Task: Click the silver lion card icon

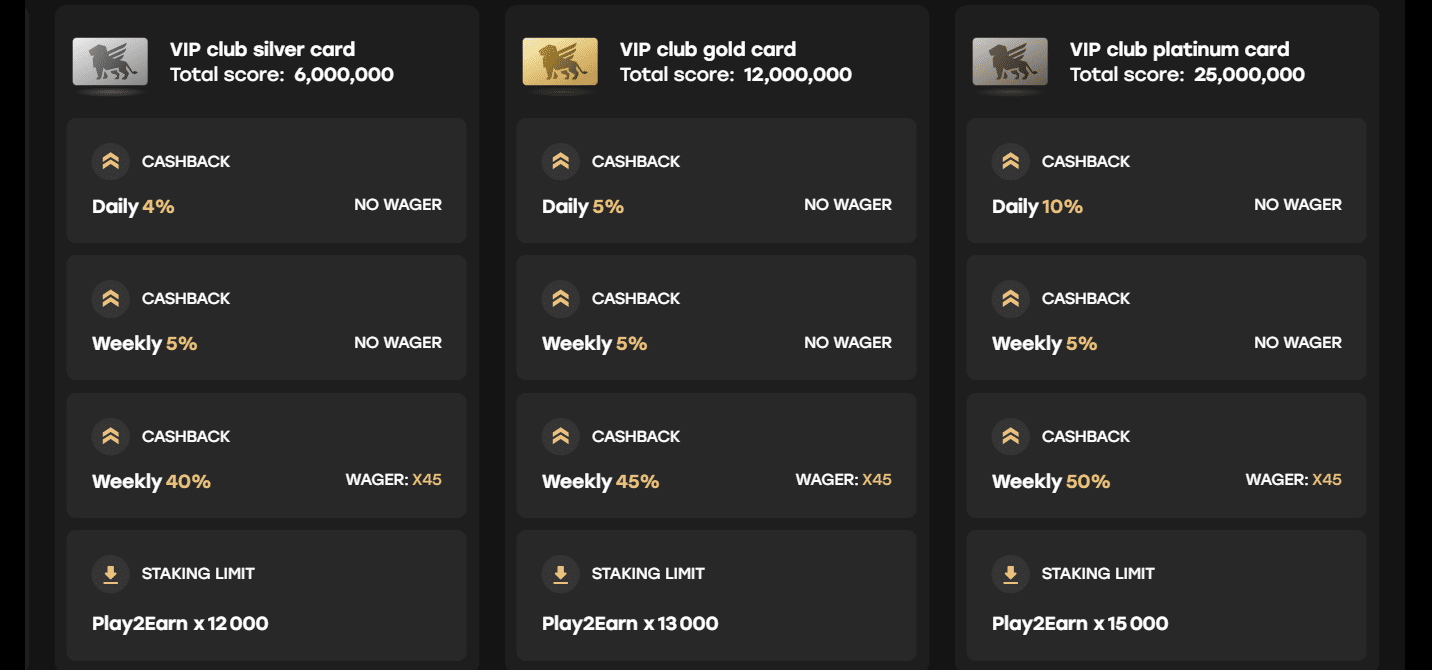Action: [x=111, y=62]
